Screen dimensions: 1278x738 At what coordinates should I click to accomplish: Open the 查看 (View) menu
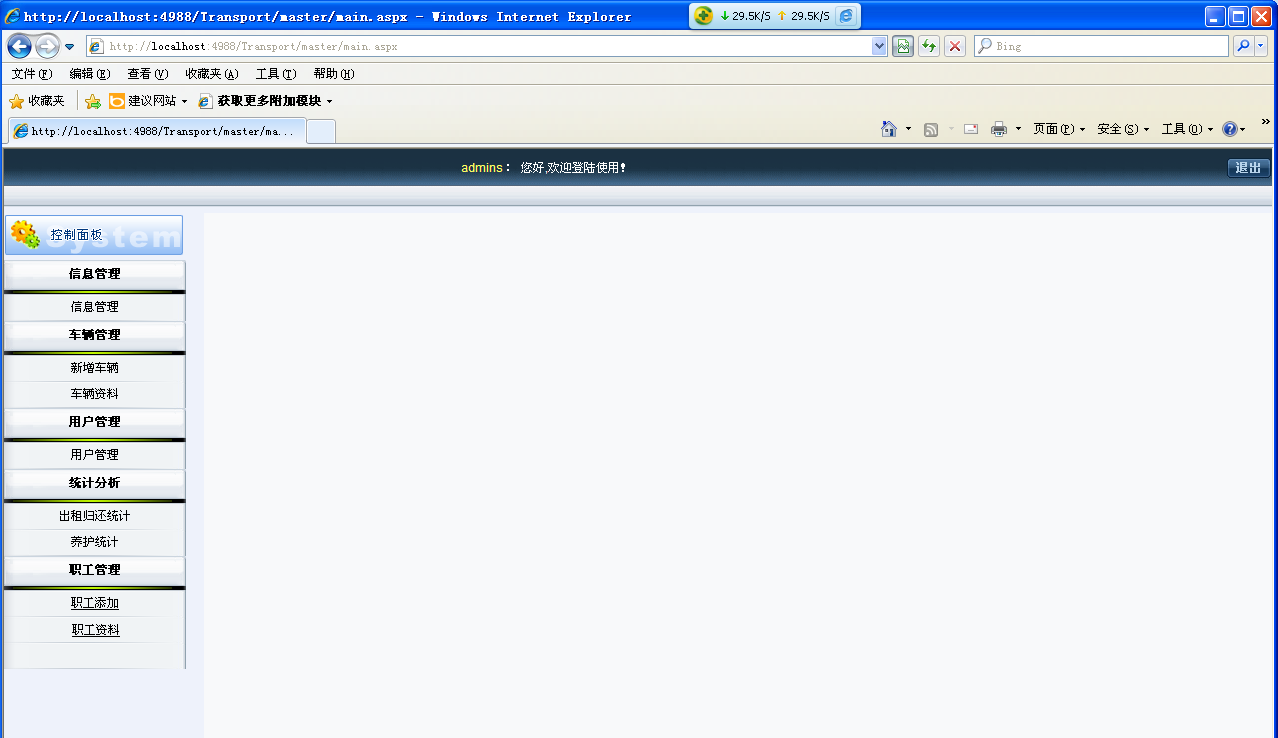pos(147,74)
